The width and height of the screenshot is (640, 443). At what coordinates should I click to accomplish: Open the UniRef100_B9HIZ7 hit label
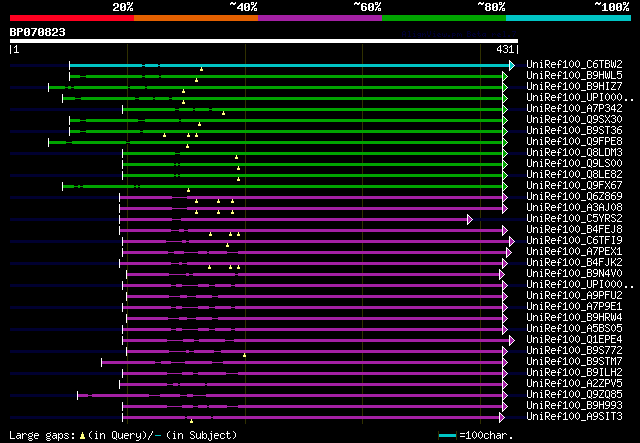pos(574,87)
